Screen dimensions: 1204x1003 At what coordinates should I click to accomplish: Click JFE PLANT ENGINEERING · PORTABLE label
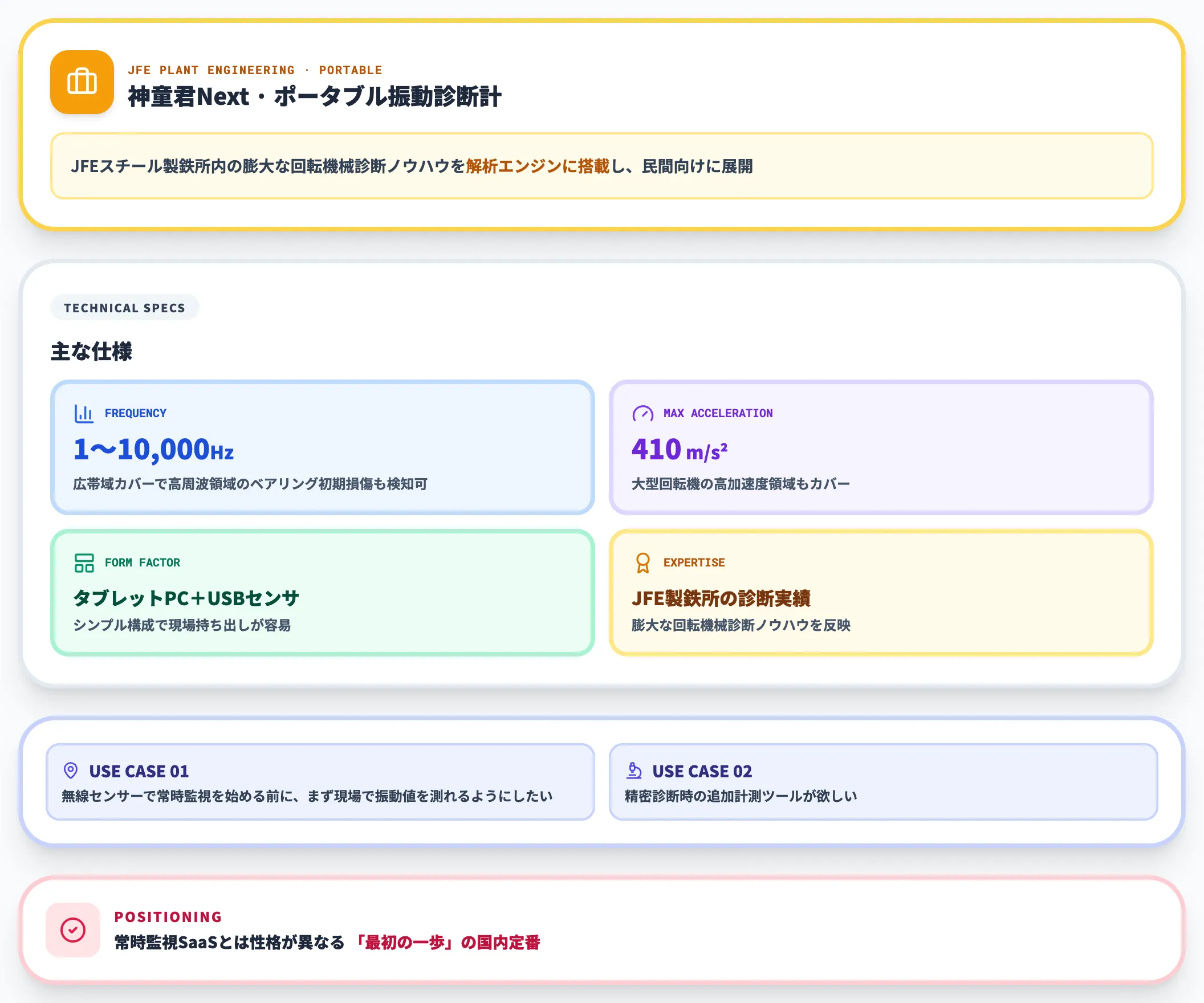coord(255,70)
